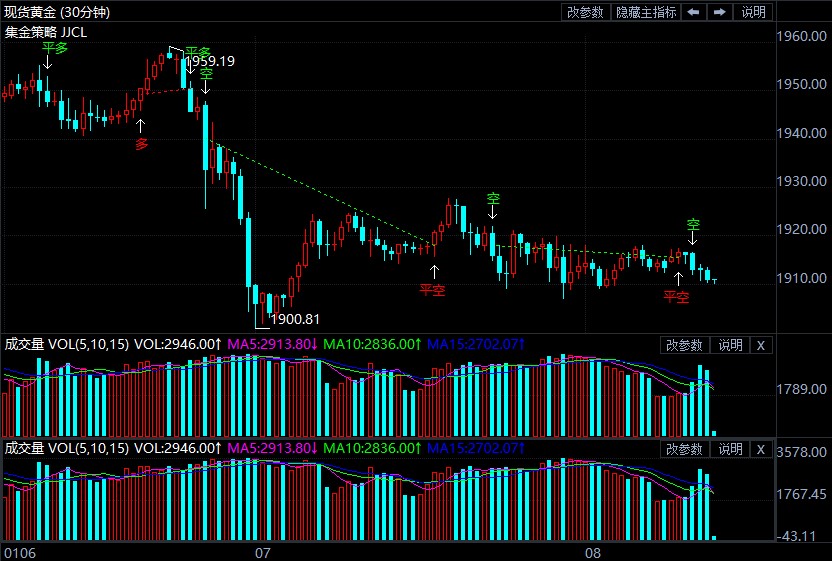
Task: Click MA10:2836.00 in second volume panel
Action: (372, 448)
